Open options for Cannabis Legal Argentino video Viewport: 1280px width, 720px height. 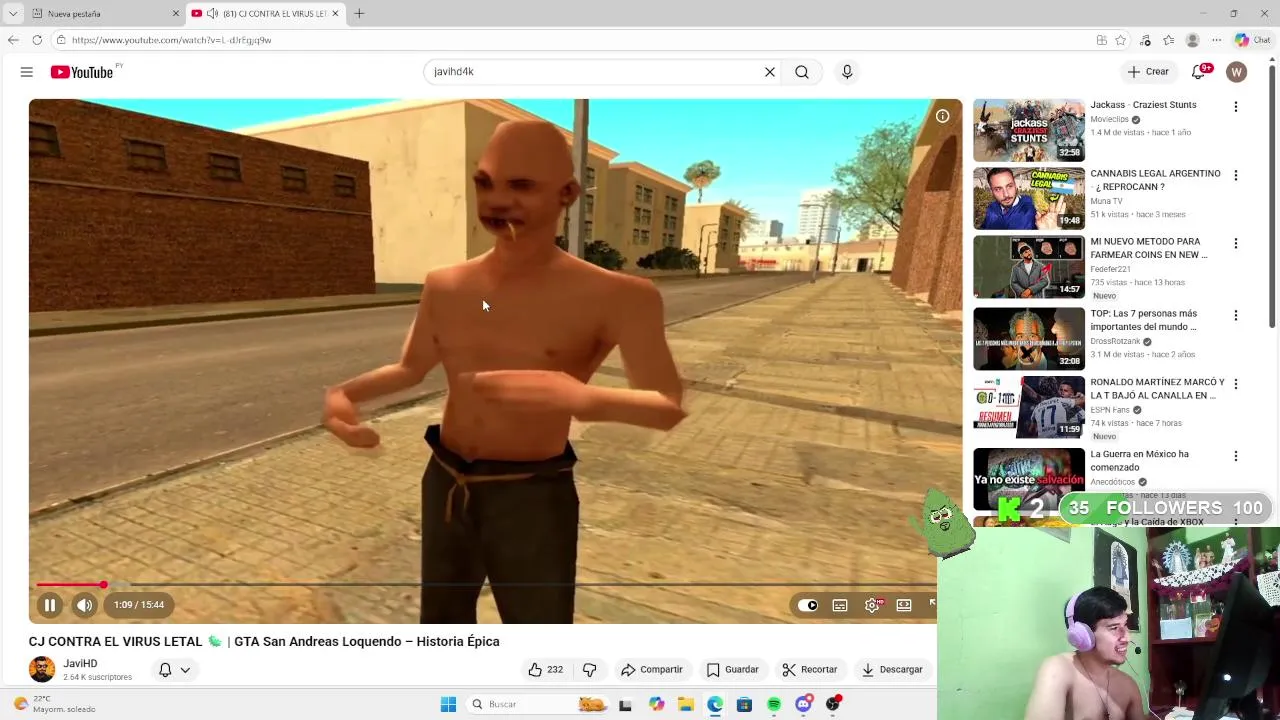coord(1236,175)
